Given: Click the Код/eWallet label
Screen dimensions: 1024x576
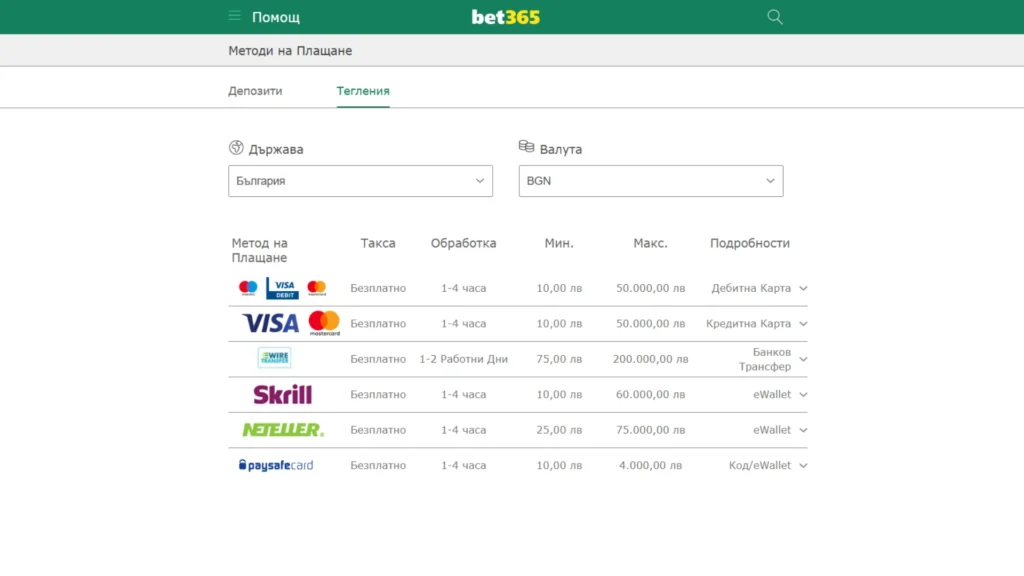Looking at the screenshot, I should pos(760,465).
